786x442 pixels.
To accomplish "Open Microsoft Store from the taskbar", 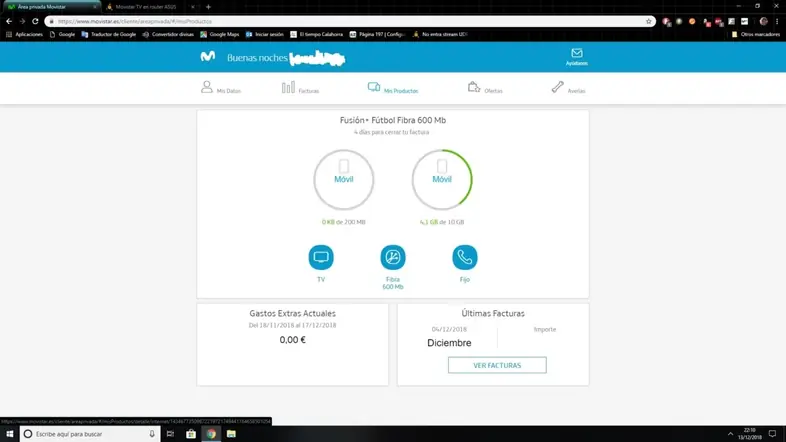I will [191, 434].
